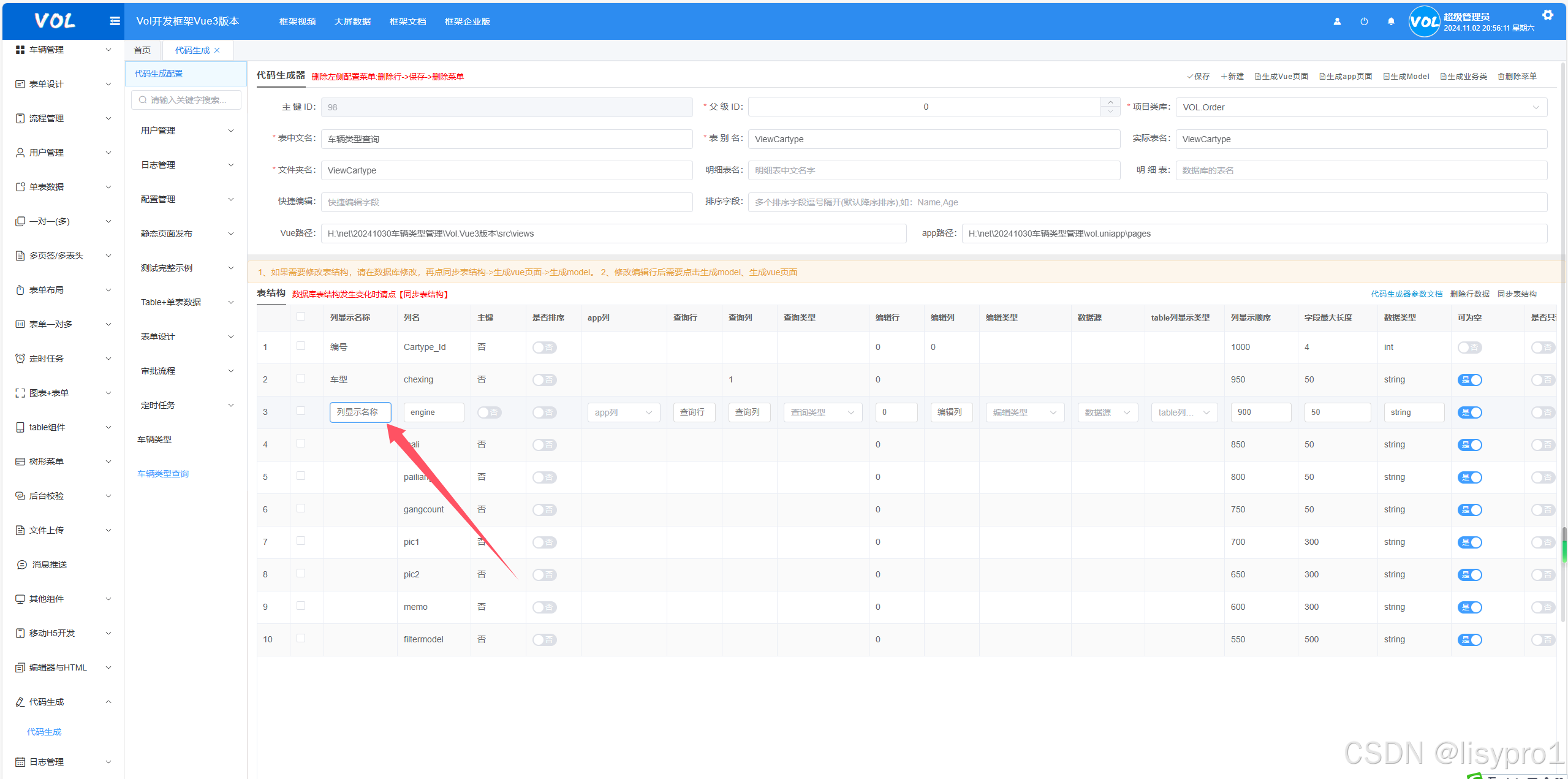This screenshot has width=1568, height=779.
Task: Click the user profile icon in header
Action: [1337, 21]
